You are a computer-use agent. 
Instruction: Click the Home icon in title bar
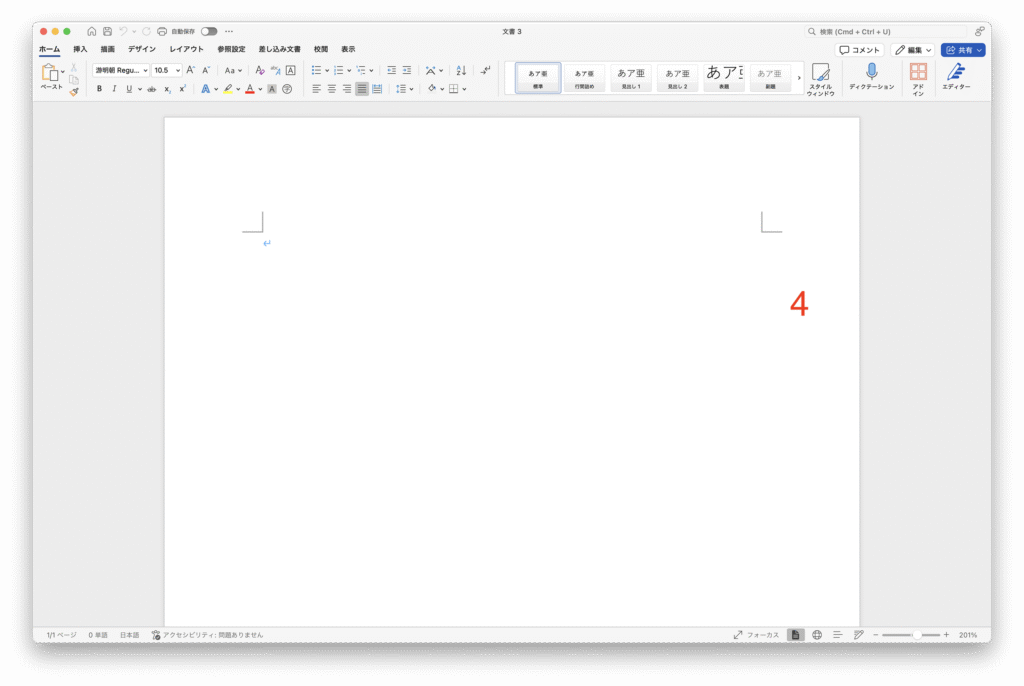[x=91, y=31]
